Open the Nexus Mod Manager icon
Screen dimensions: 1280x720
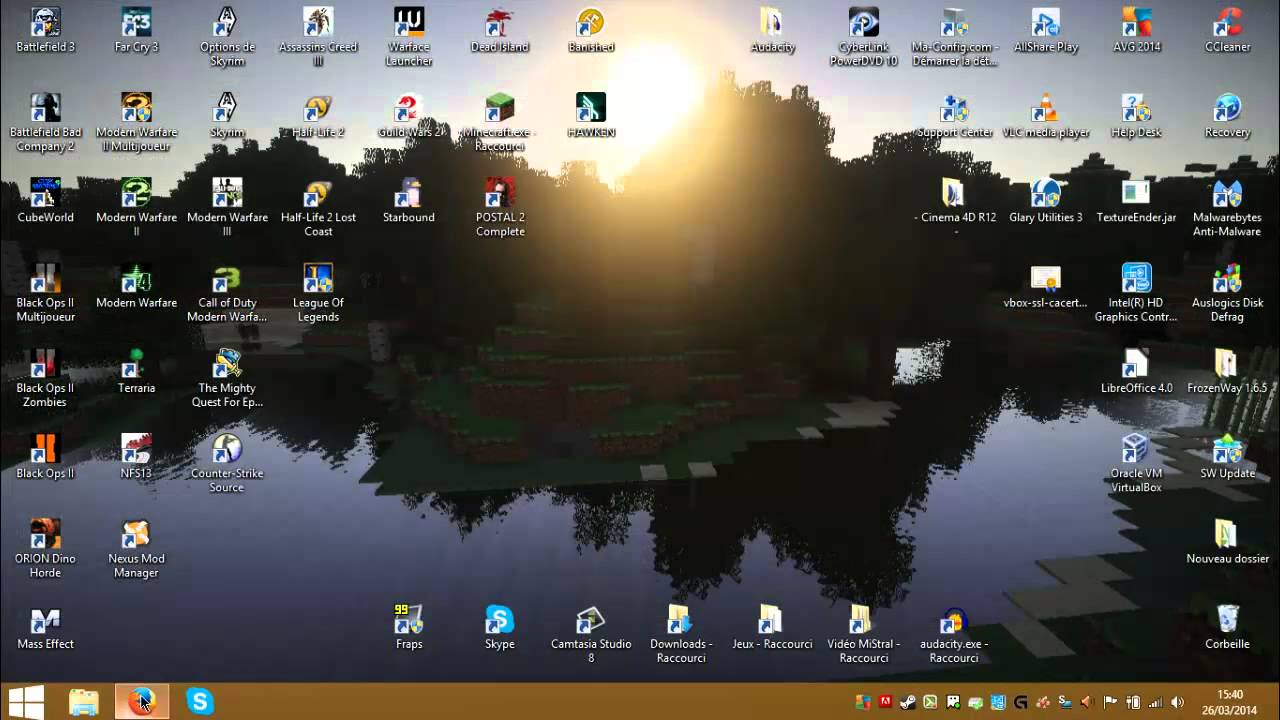click(136, 533)
